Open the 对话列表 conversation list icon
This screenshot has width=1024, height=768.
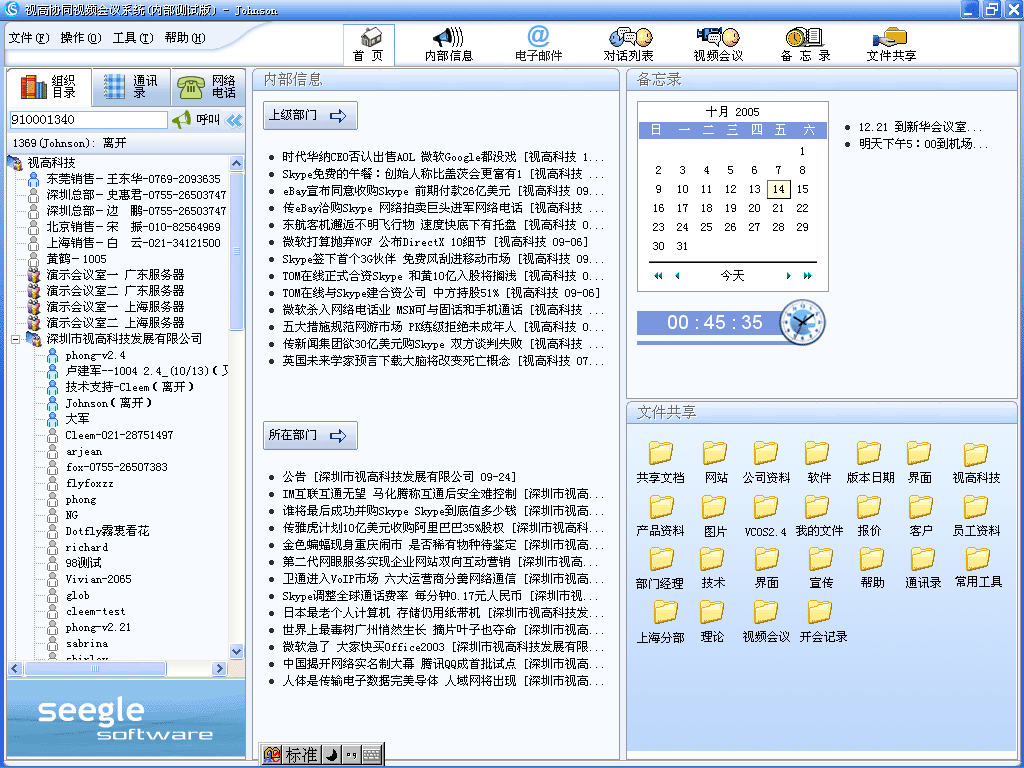(x=629, y=44)
